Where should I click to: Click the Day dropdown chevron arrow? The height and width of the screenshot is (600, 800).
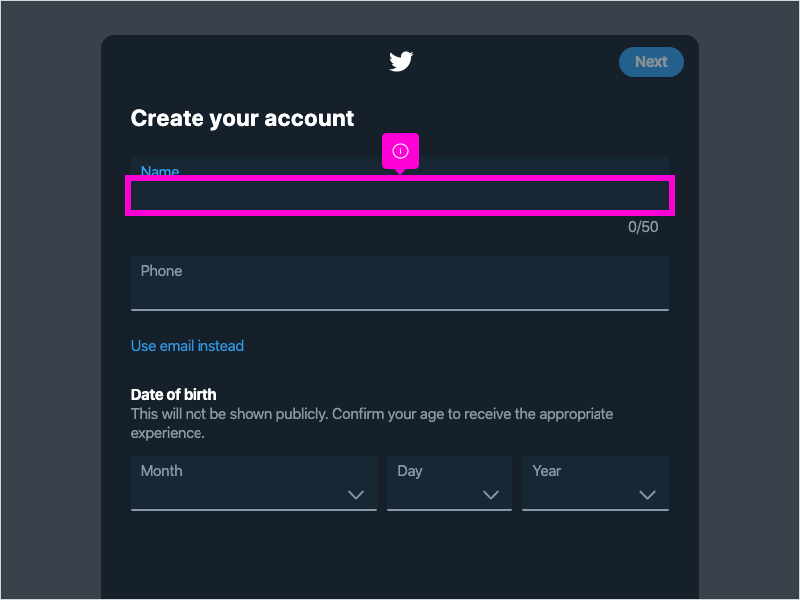point(492,494)
